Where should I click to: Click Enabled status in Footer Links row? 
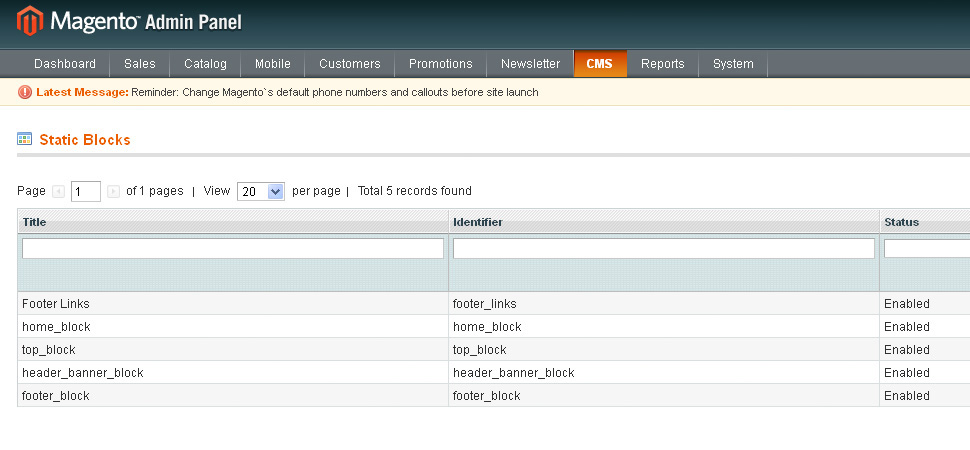907,304
